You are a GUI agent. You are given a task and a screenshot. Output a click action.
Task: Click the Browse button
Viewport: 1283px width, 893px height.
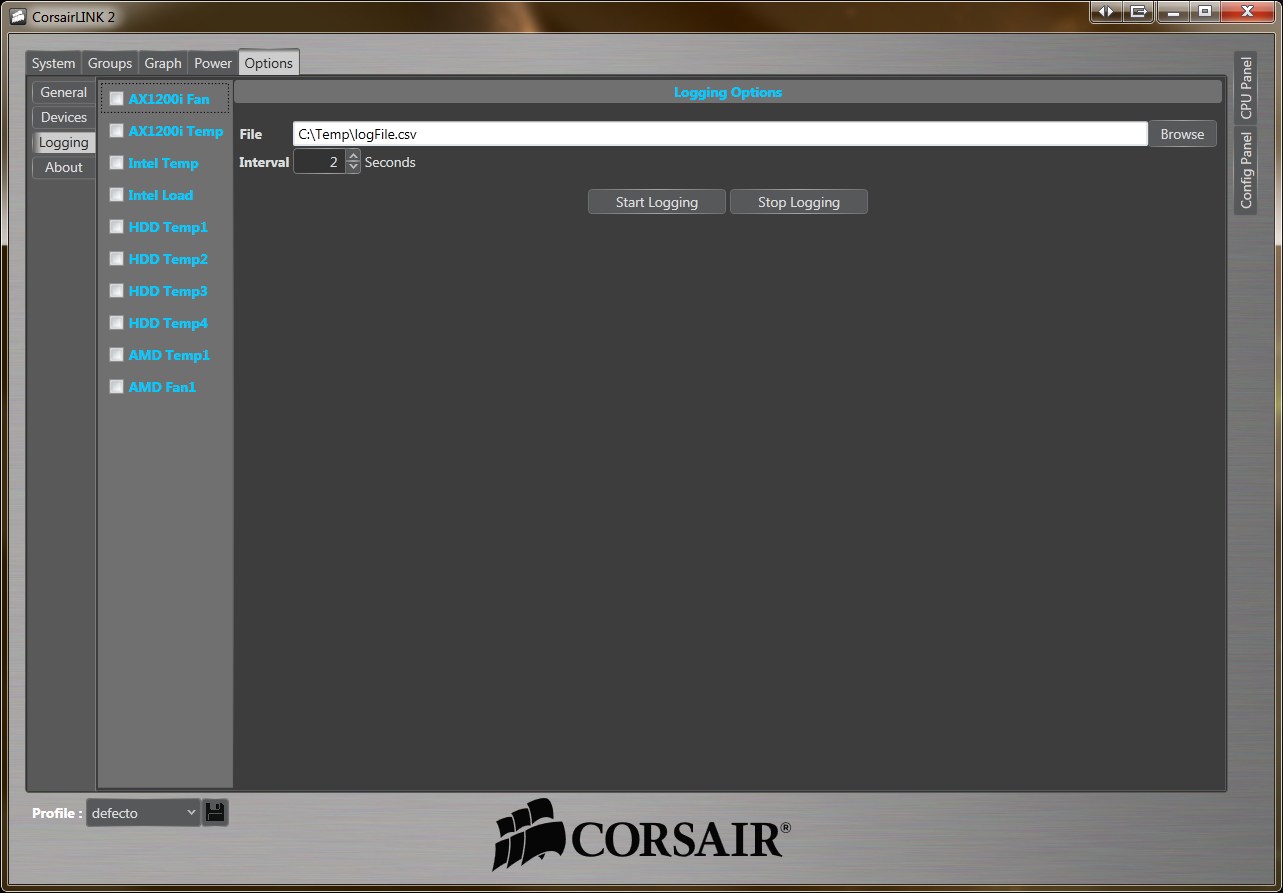click(x=1182, y=134)
